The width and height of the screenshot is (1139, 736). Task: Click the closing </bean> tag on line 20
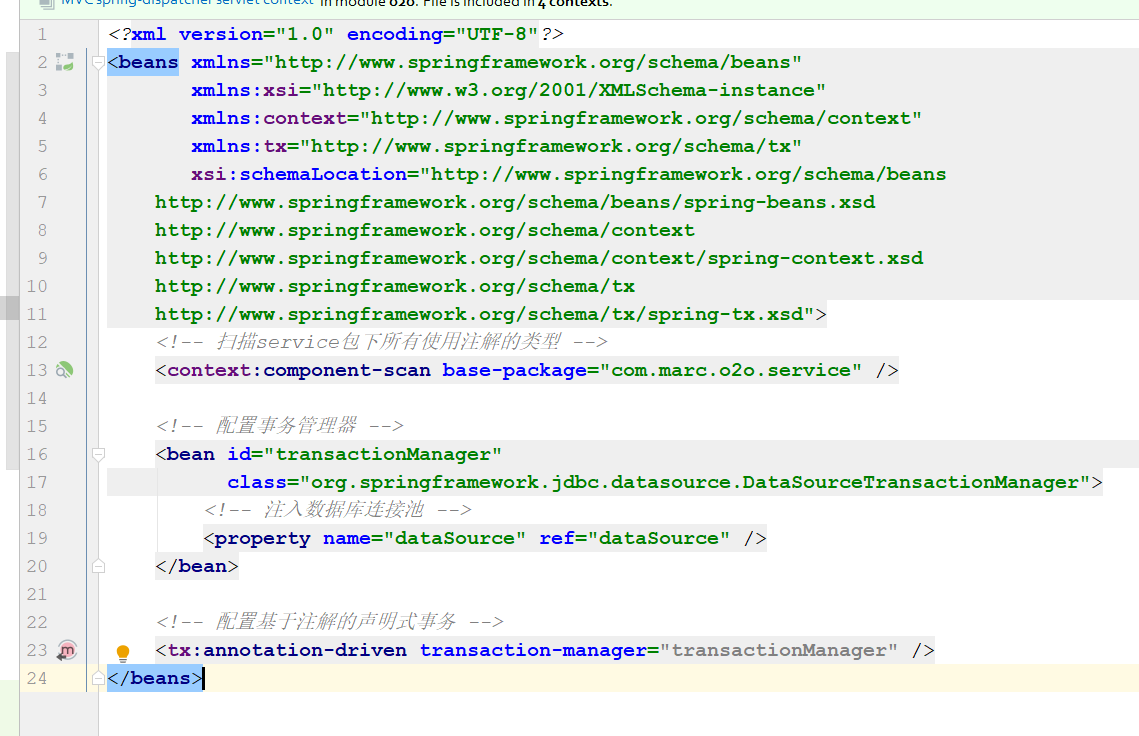pos(197,567)
